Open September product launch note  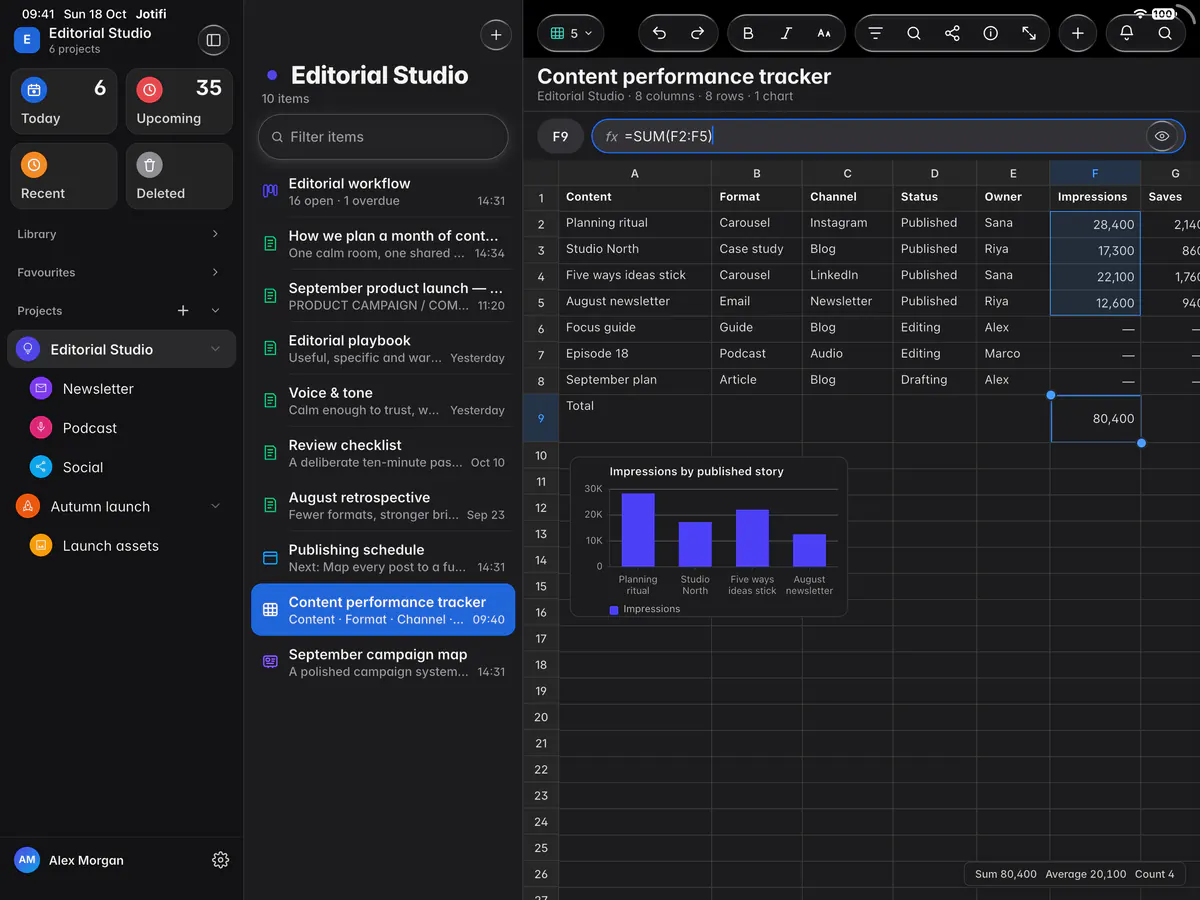[x=383, y=296]
